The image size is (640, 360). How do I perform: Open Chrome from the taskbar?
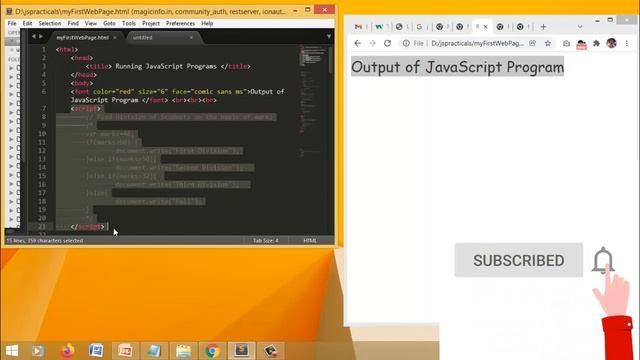pos(212,351)
